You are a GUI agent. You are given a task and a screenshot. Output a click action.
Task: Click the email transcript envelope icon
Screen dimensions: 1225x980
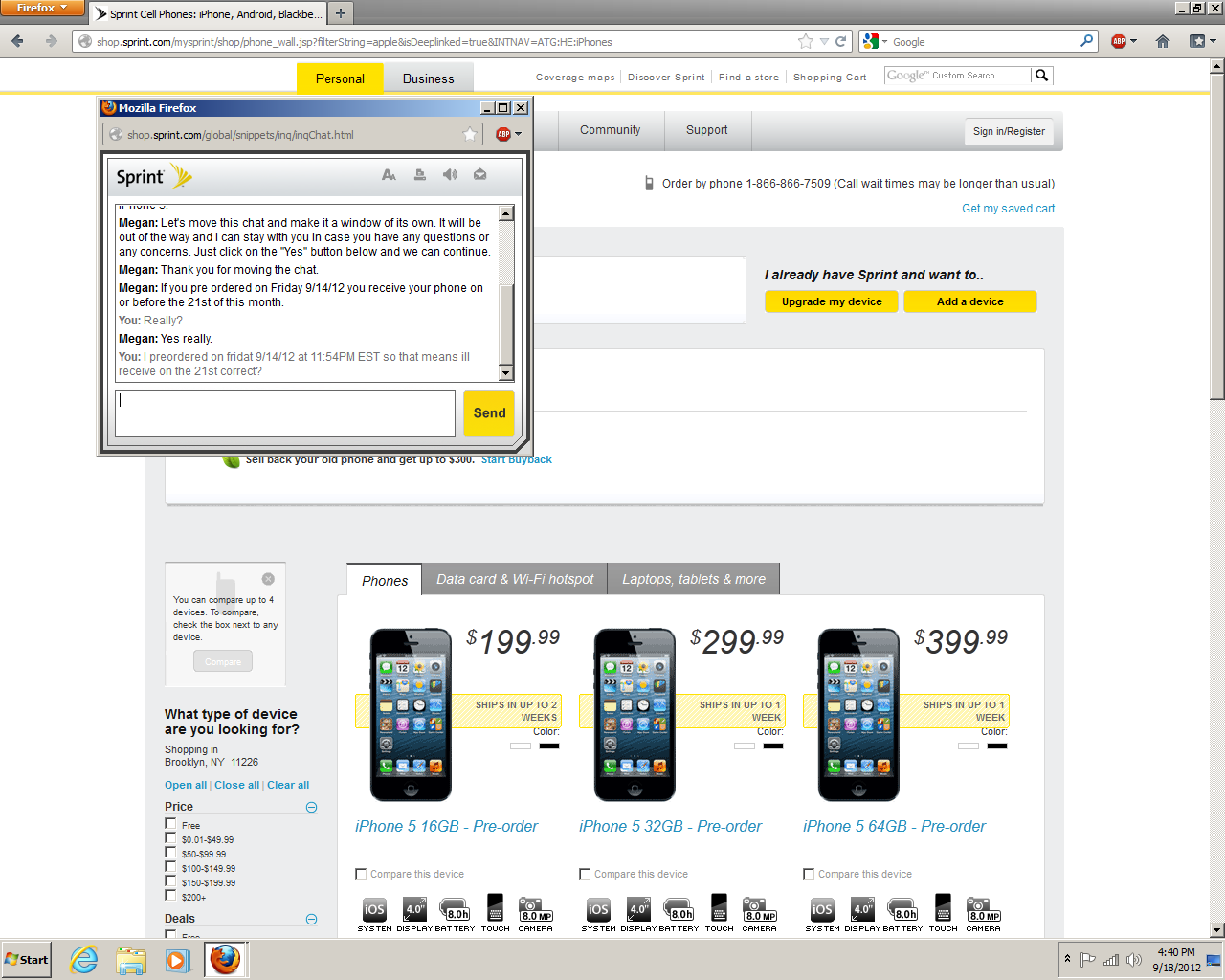click(480, 174)
